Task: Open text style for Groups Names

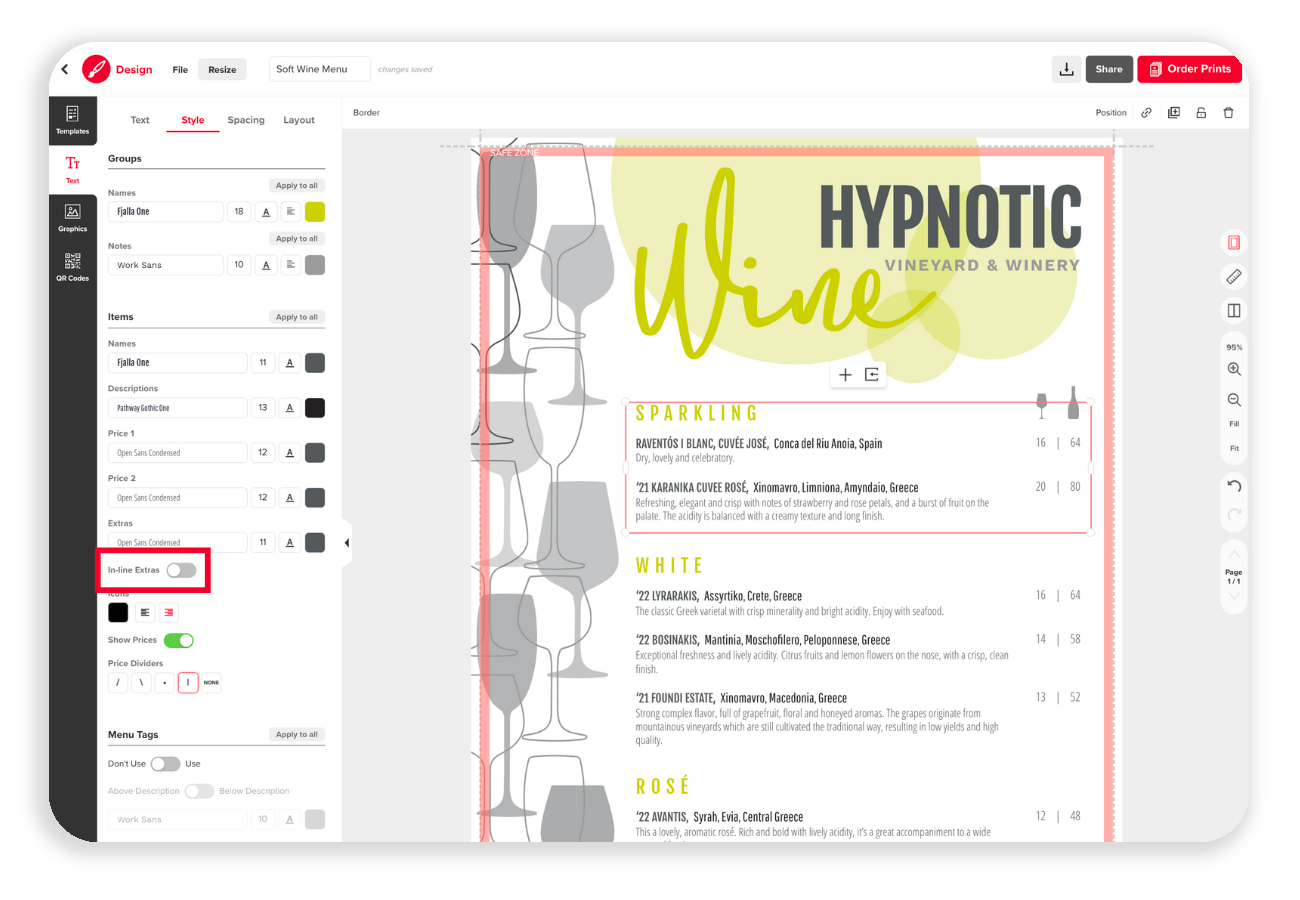Action: pyautogui.click(x=266, y=211)
